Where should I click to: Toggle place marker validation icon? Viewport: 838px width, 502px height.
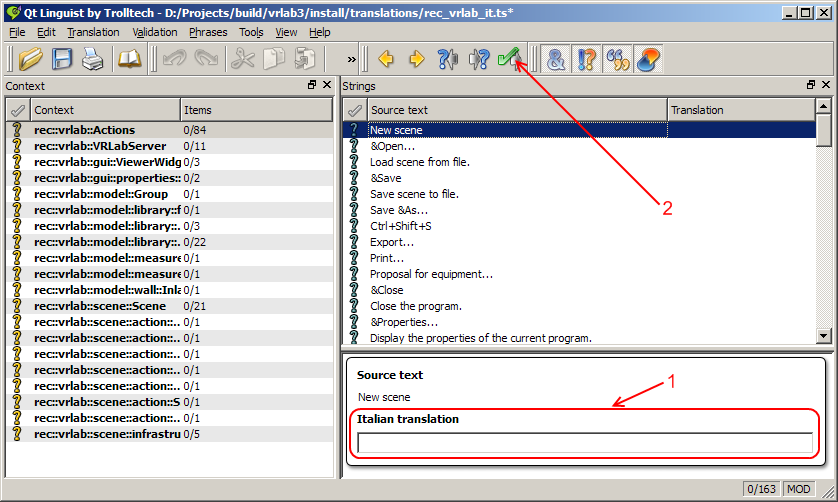pos(649,59)
